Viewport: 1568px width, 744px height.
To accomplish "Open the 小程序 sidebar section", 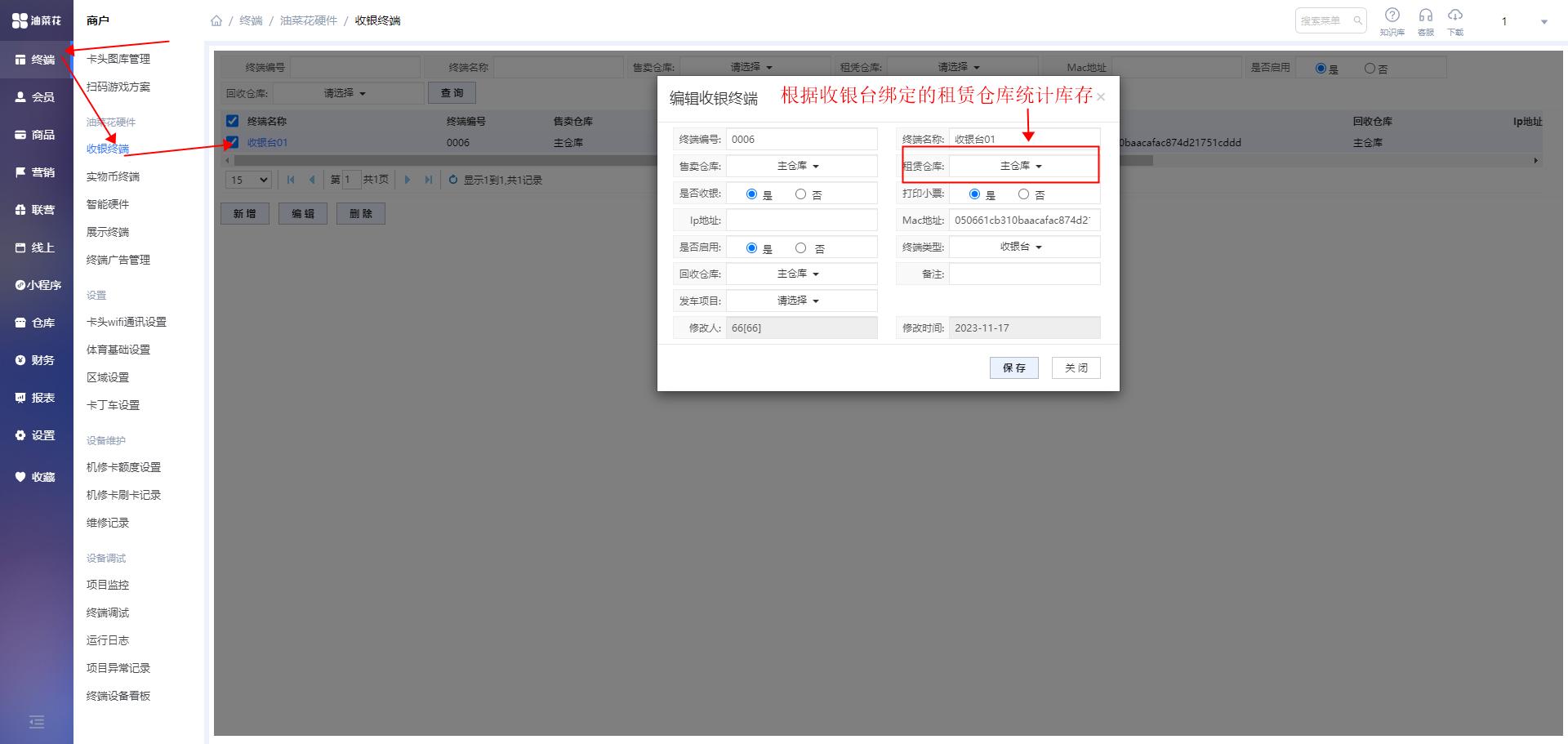I will [36, 285].
